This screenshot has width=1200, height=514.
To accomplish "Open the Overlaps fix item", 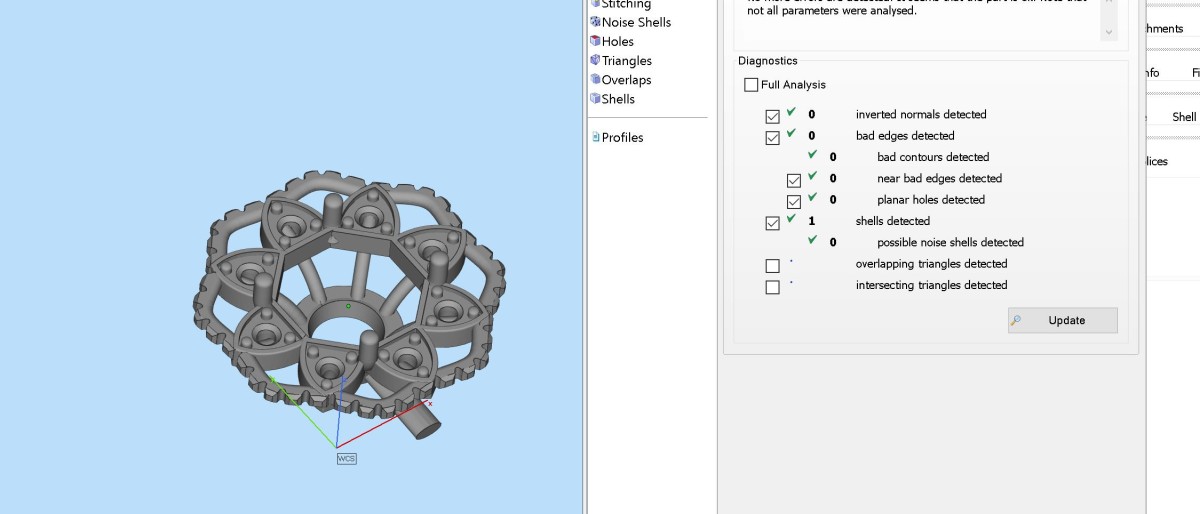I will click(626, 80).
